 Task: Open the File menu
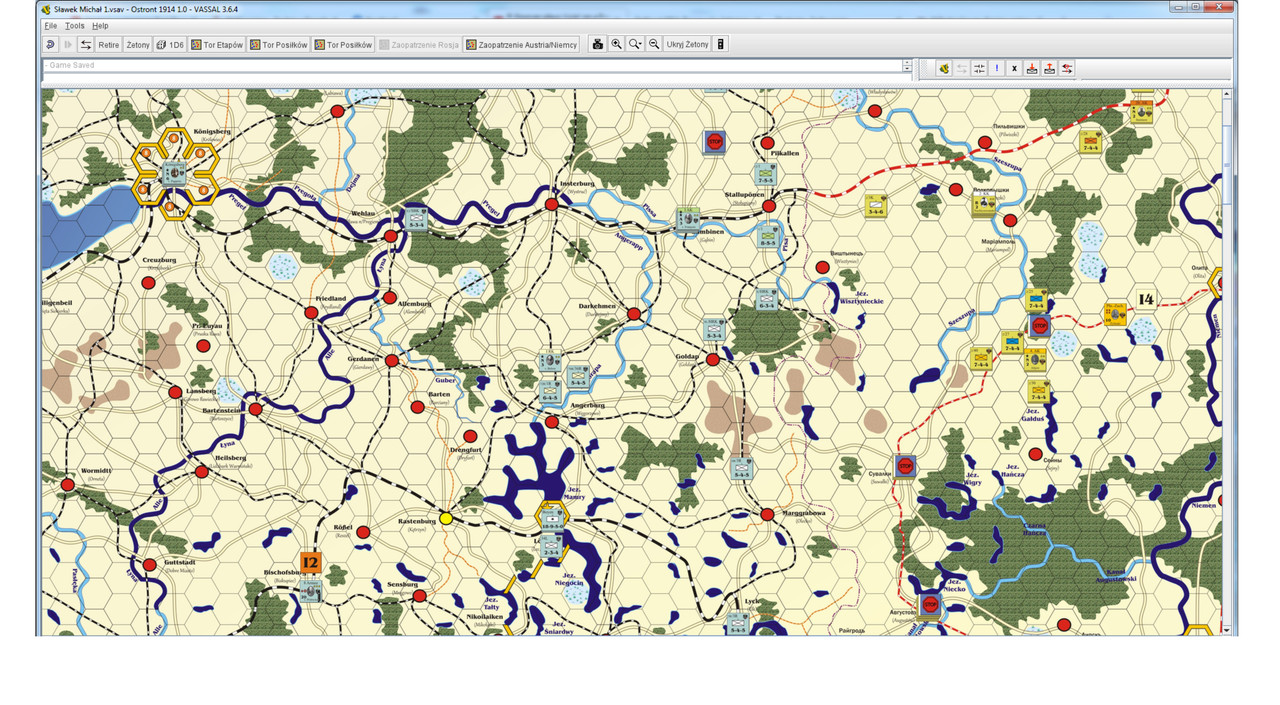[50, 25]
